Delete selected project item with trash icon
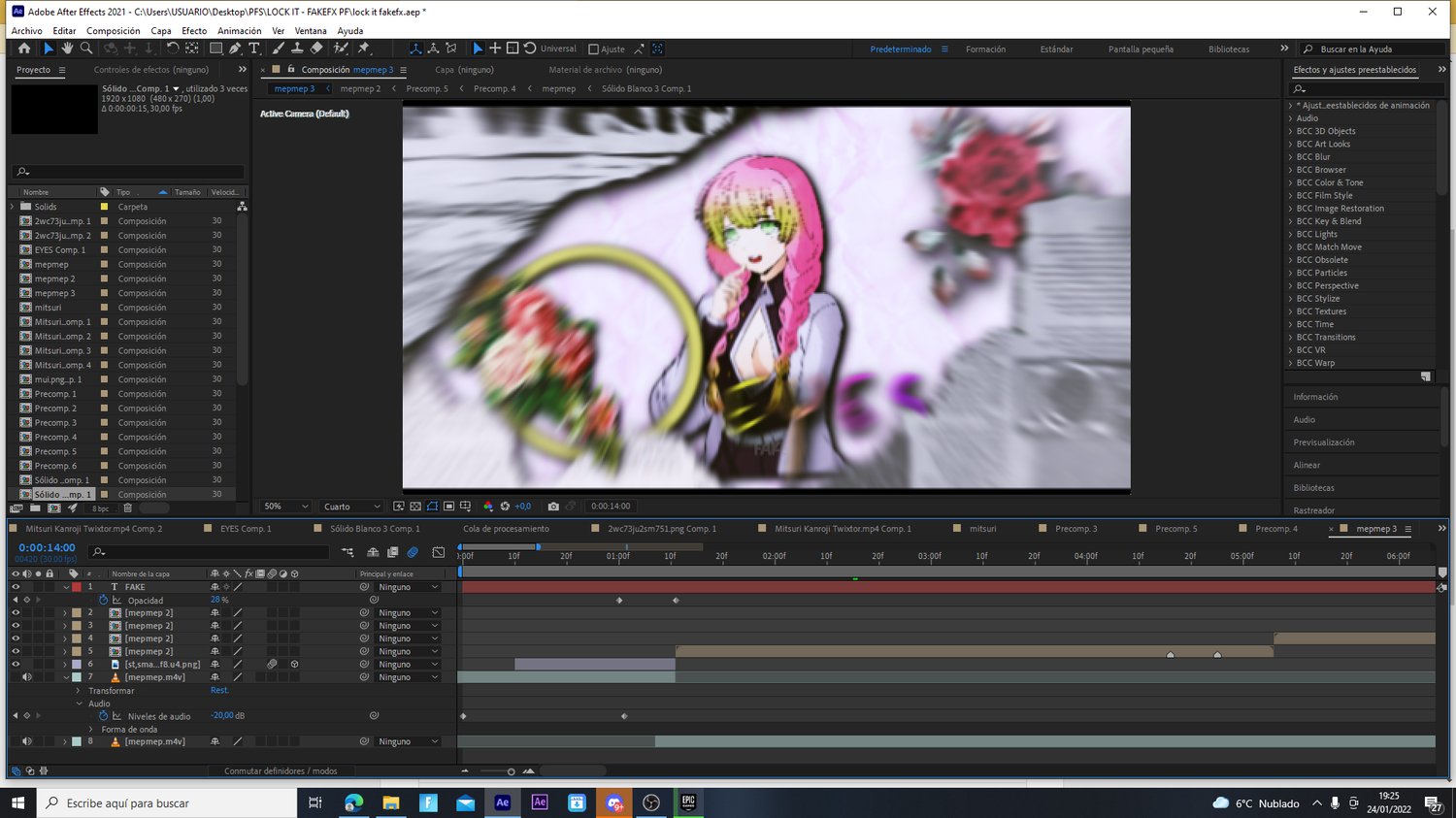This screenshot has width=1456, height=818. click(x=127, y=507)
